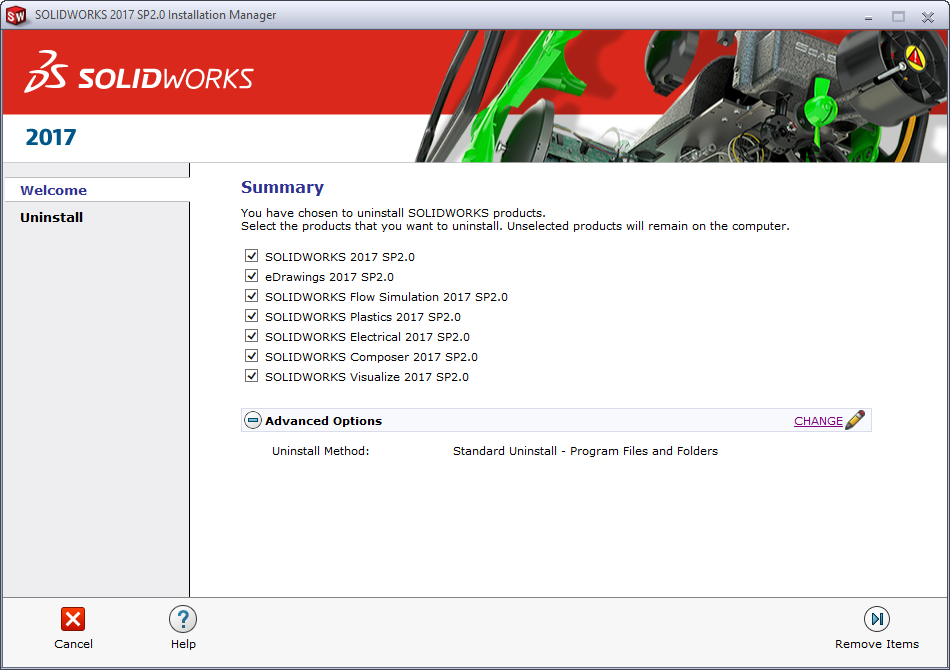Screen dimensions: 950x670
Task: Click the Help question-mark icon
Action: [x=183, y=619]
